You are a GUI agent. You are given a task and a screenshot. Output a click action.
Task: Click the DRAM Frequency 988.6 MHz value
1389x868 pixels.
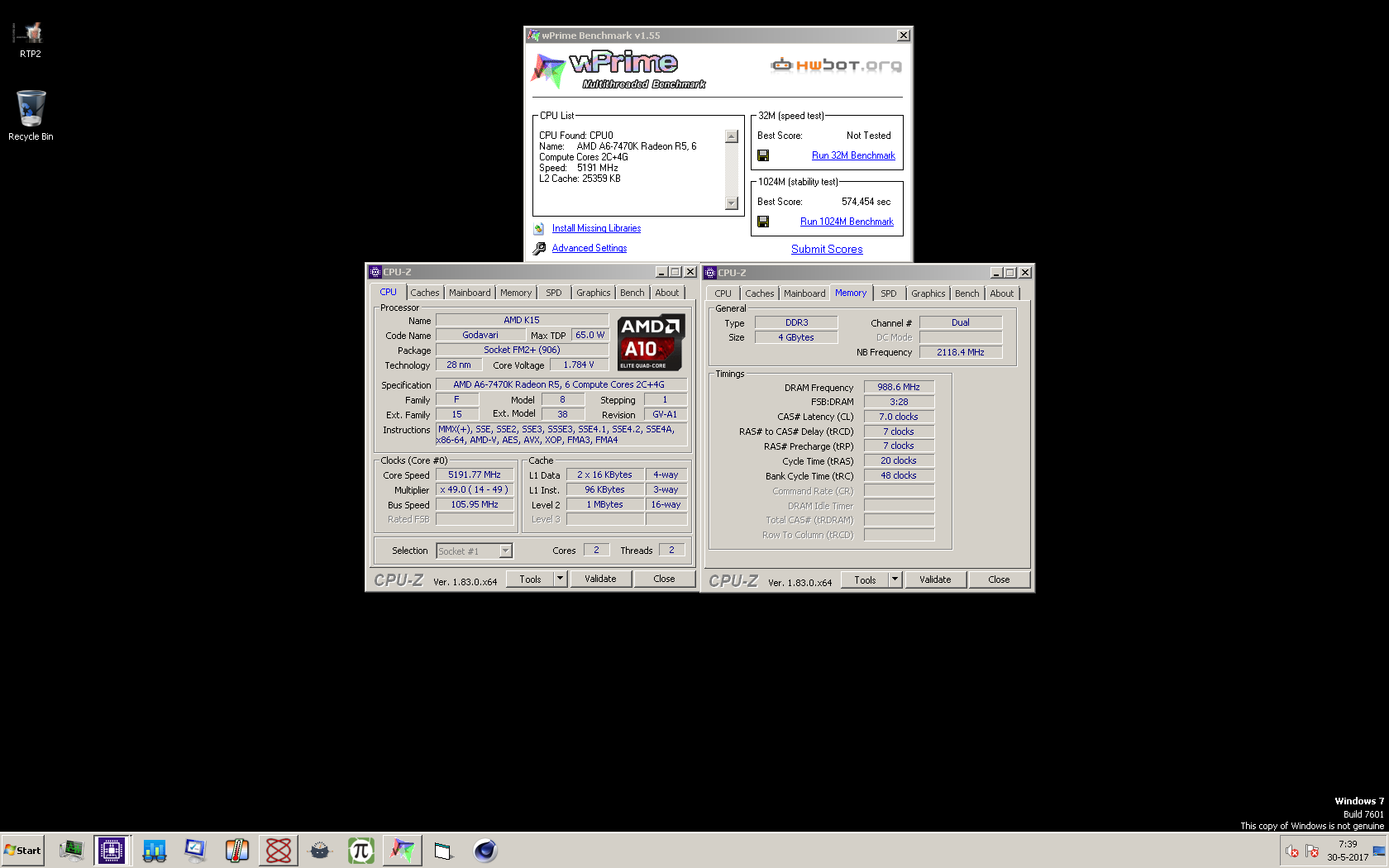pyautogui.click(x=899, y=387)
